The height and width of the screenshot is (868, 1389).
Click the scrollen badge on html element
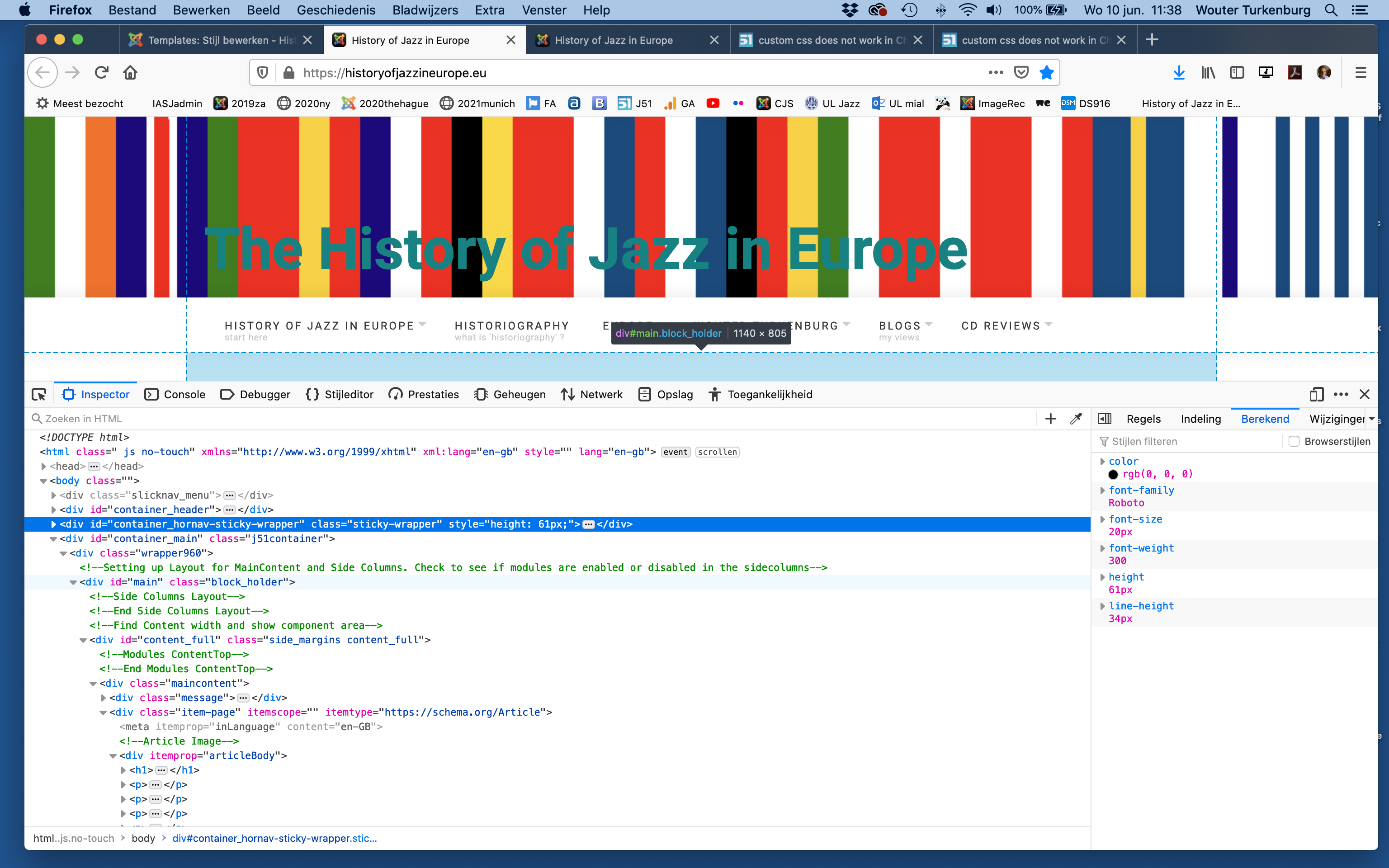tap(717, 452)
